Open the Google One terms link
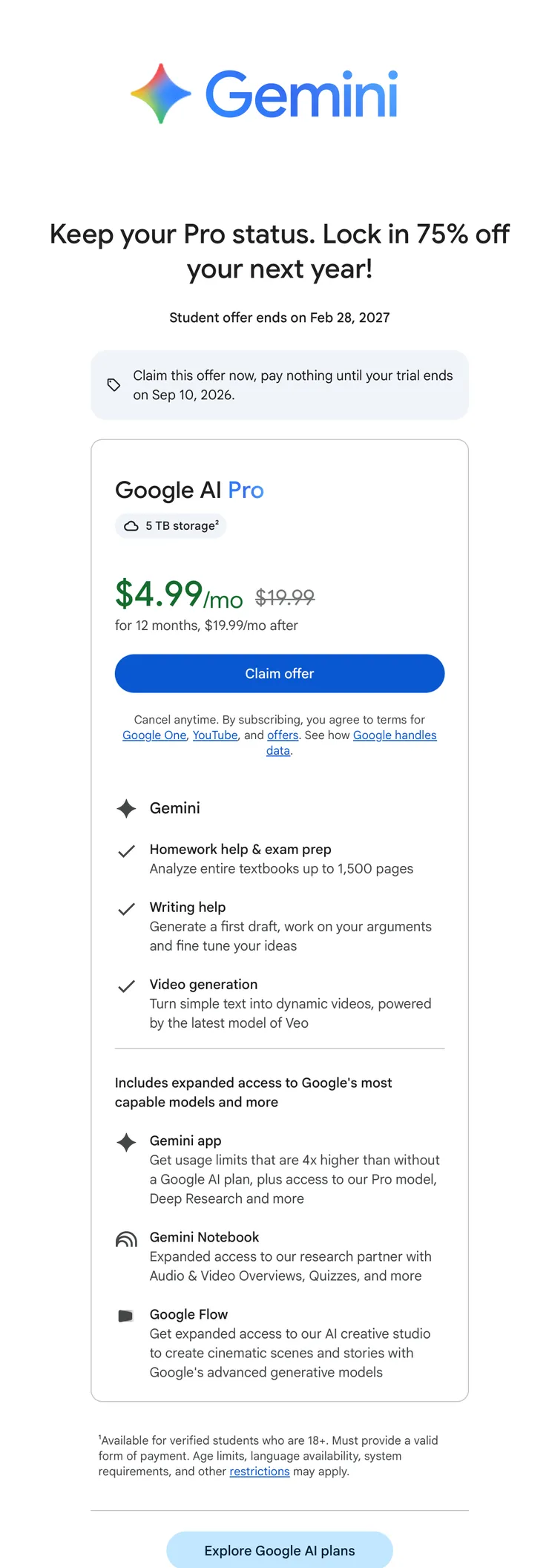Image resolution: width=549 pixels, height=1568 pixels. pos(154,735)
